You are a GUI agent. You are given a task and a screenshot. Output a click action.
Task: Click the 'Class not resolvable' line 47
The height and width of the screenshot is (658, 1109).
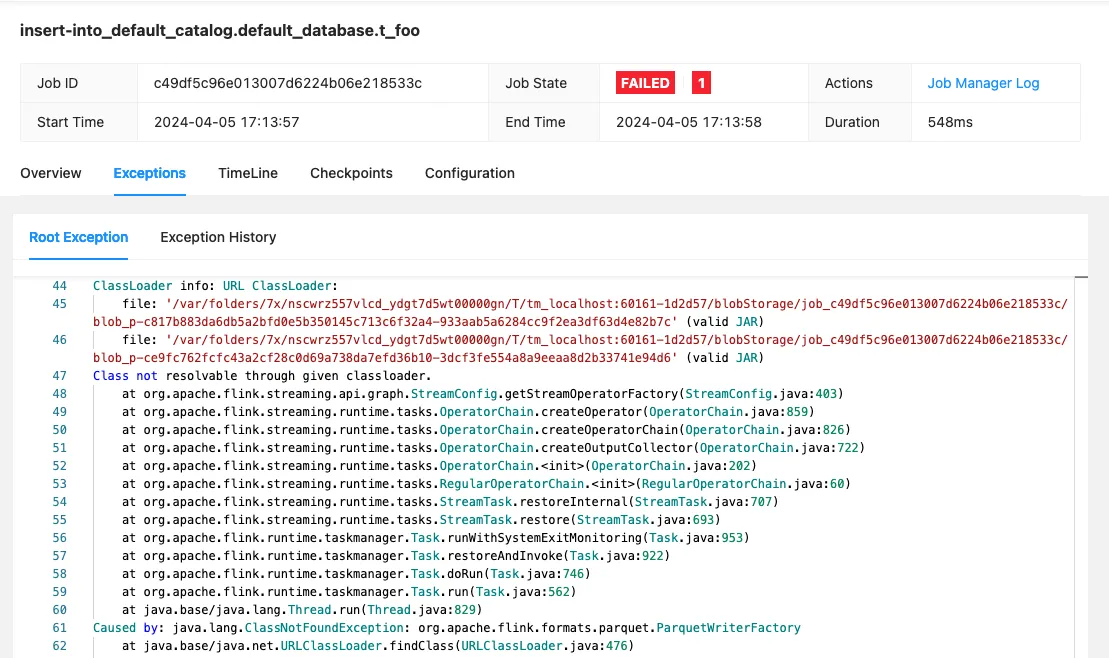tap(261, 376)
